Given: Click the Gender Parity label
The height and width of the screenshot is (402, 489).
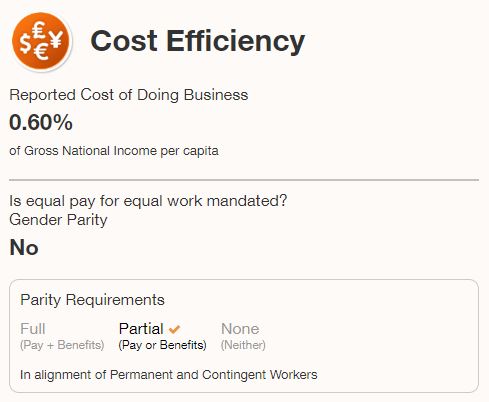Looking at the screenshot, I should coord(58,220).
